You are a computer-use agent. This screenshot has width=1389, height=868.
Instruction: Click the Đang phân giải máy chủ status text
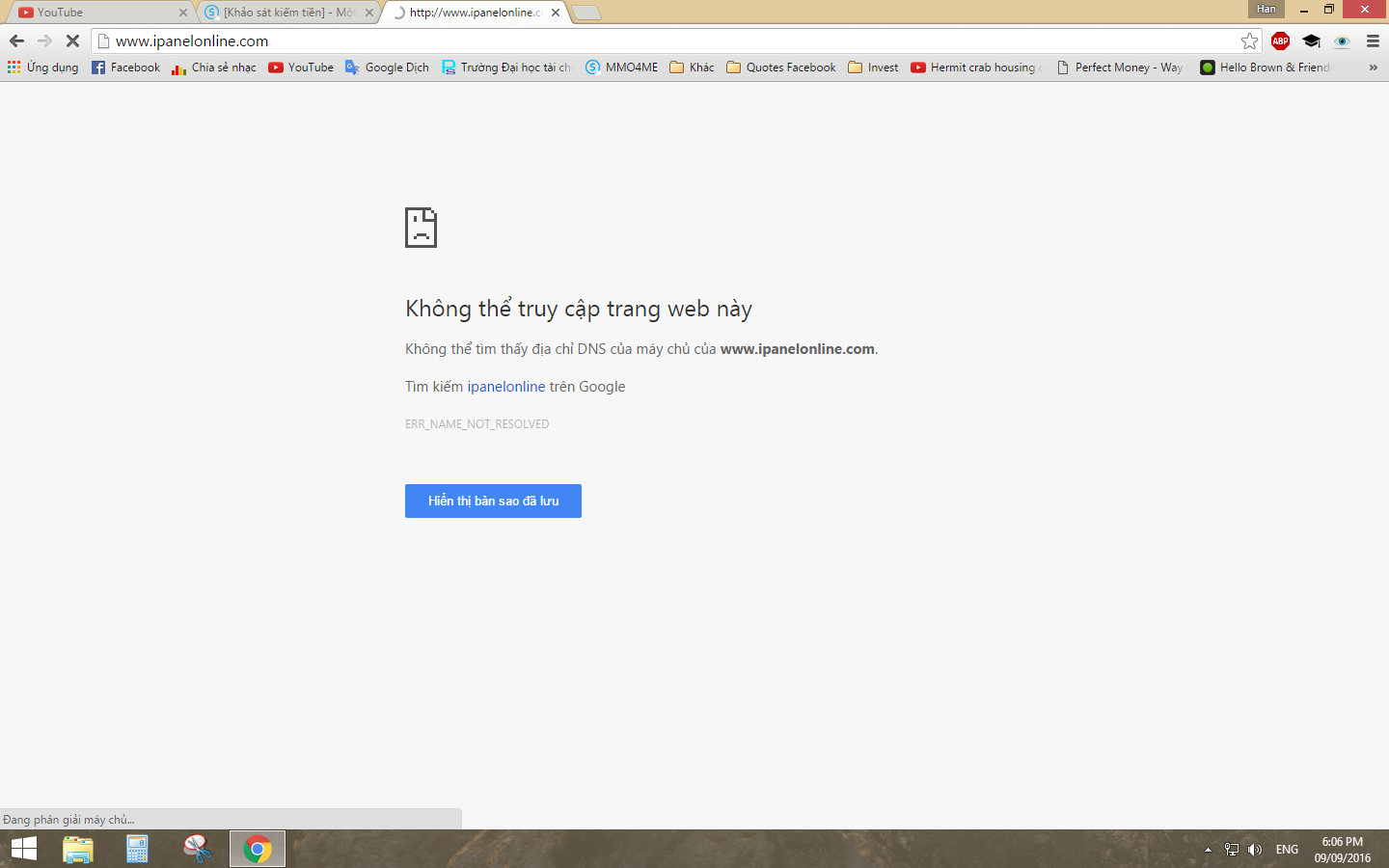[68, 820]
